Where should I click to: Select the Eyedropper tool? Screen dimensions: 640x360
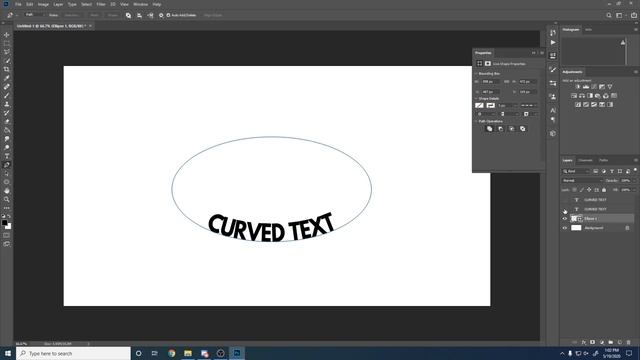pos(7,78)
